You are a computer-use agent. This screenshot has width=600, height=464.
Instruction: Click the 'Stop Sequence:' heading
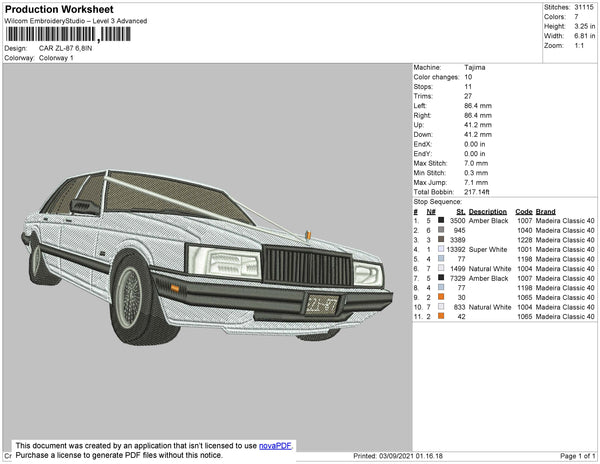[x=437, y=202]
